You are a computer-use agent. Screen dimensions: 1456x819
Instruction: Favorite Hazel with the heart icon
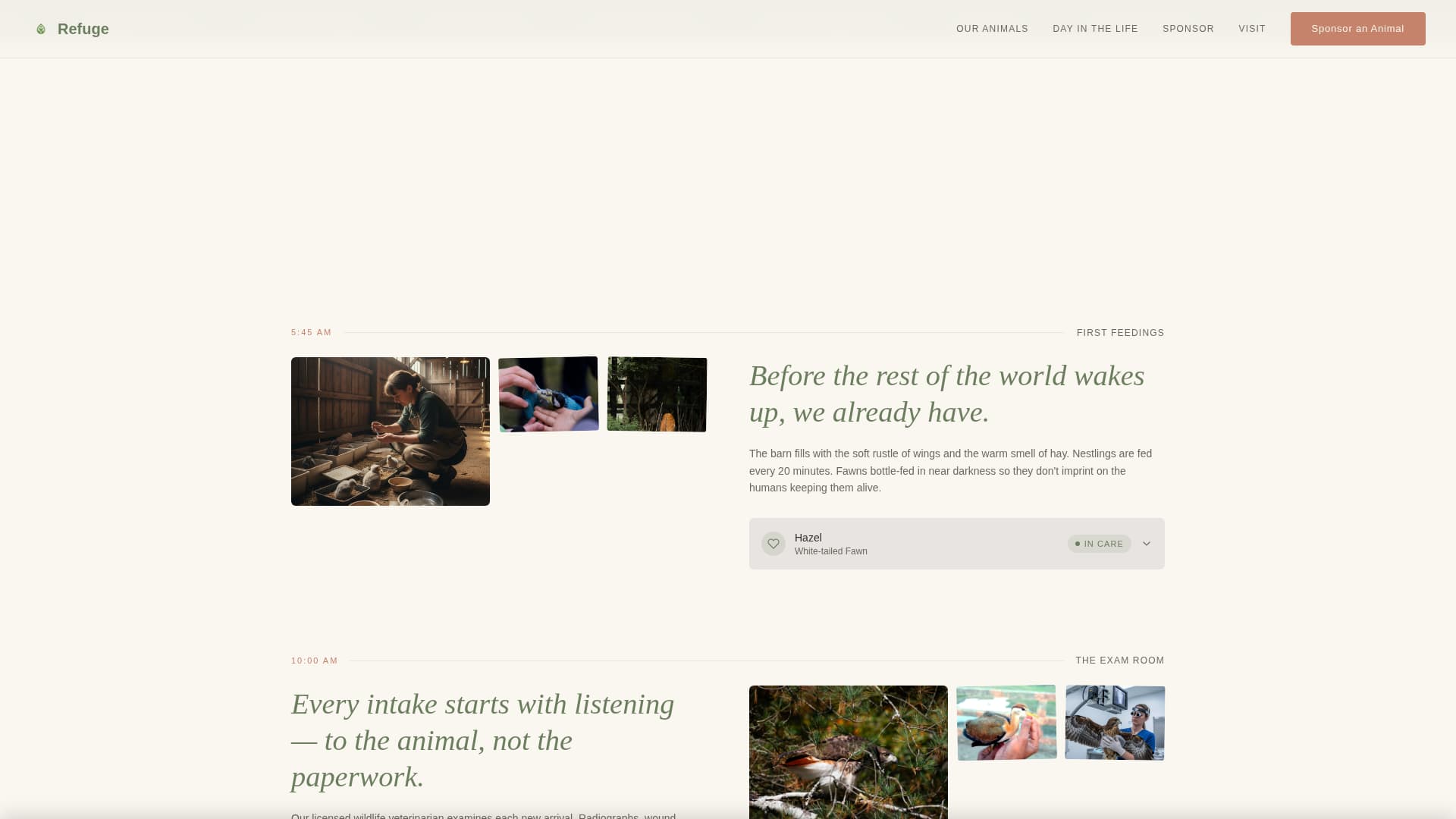(773, 544)
